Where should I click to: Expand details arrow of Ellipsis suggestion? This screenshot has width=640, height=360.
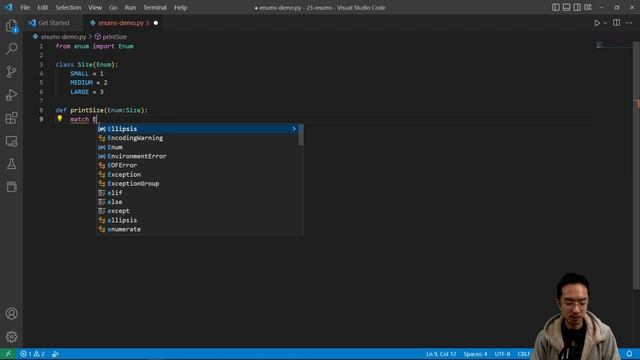click(x=294, y=129)
